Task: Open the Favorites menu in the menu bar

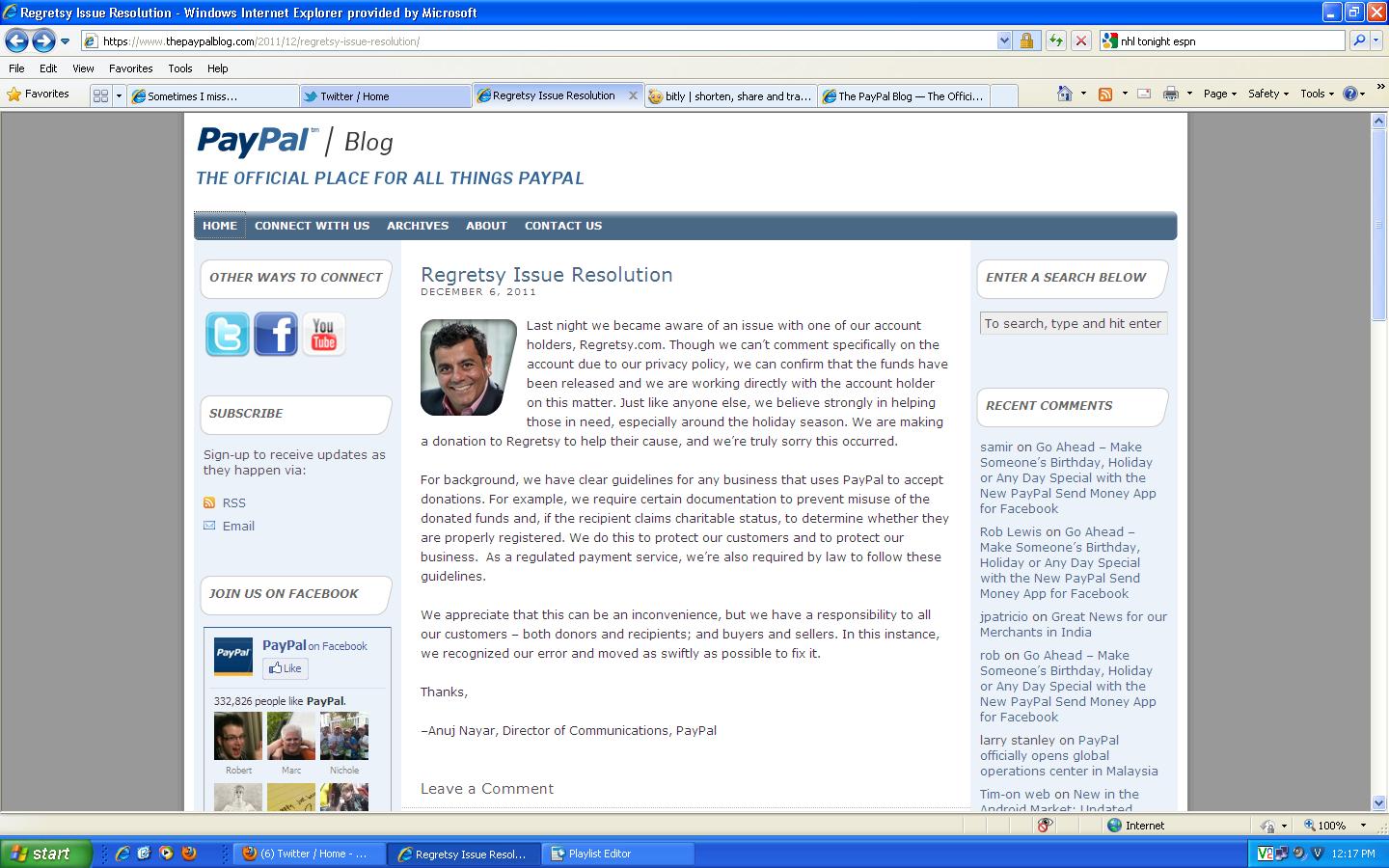Action: coord(130,68)
